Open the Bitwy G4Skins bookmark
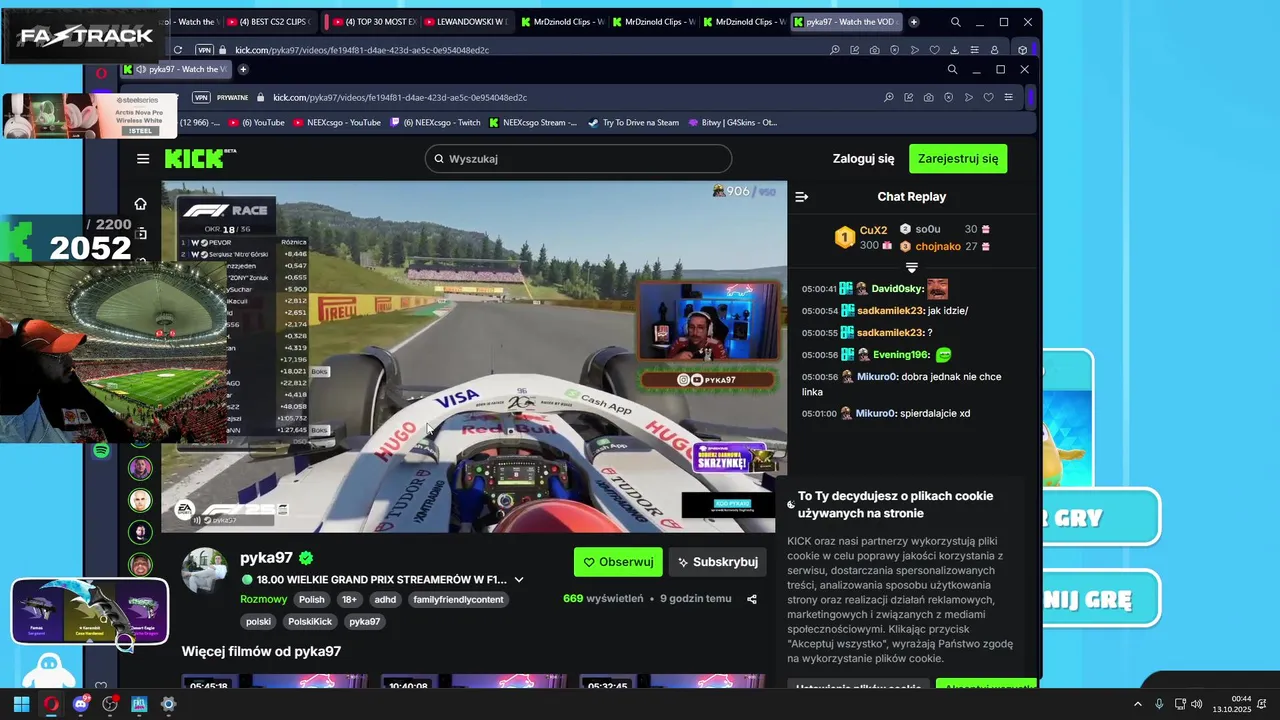This screenshot has width=1280, height=720. [733, 123]
